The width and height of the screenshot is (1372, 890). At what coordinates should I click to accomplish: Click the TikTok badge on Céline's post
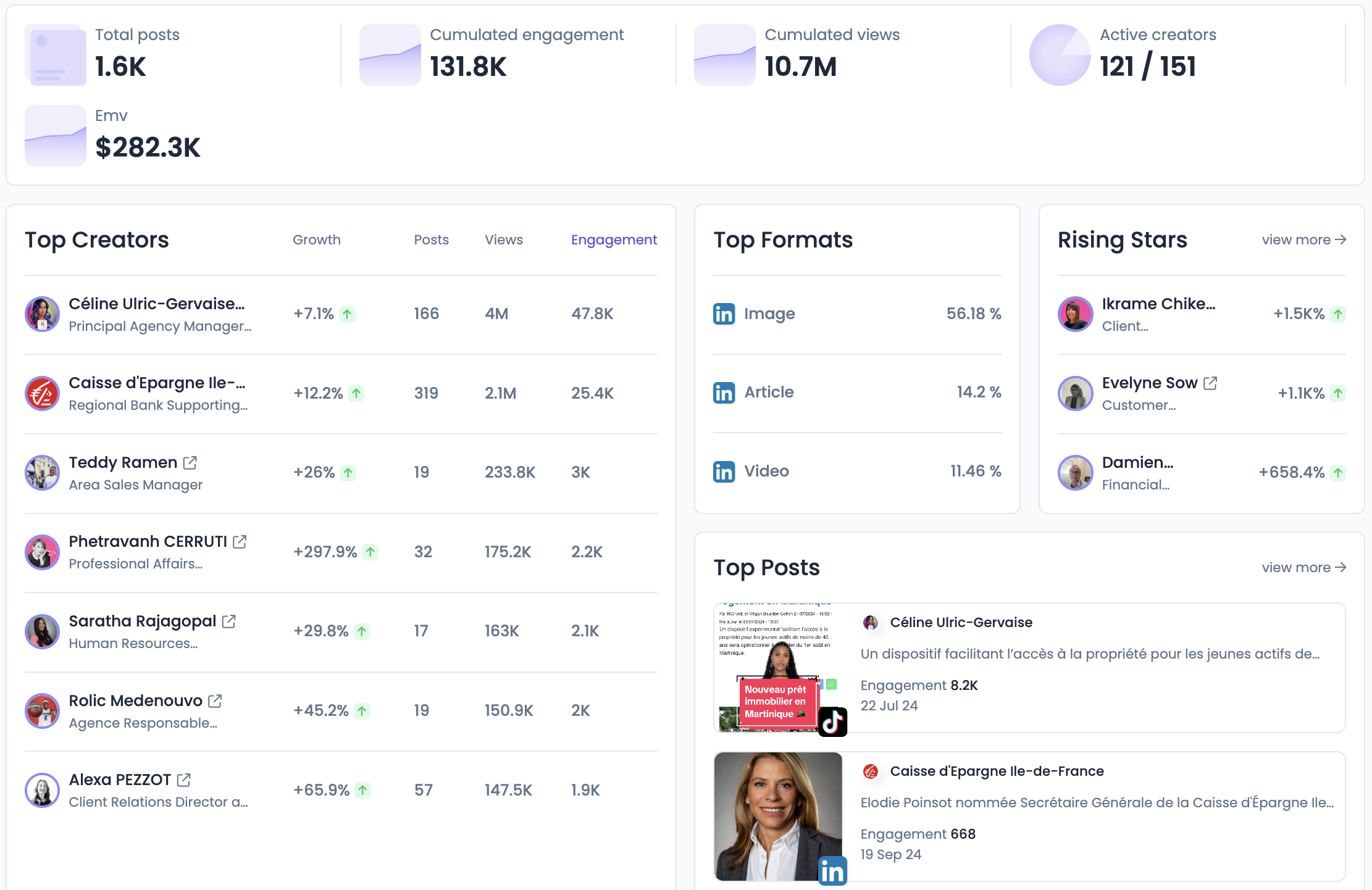[832, 722]
